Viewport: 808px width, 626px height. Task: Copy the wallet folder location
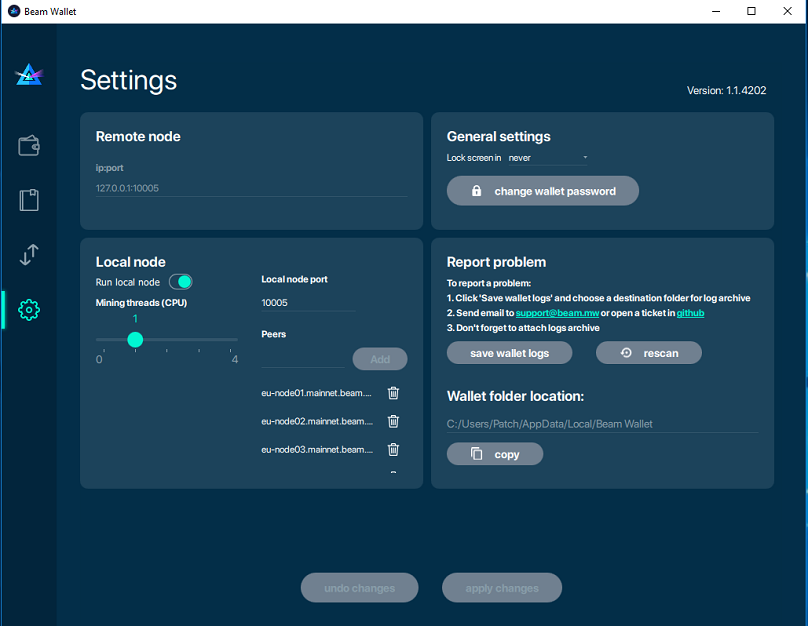click(x=494, y=453)
